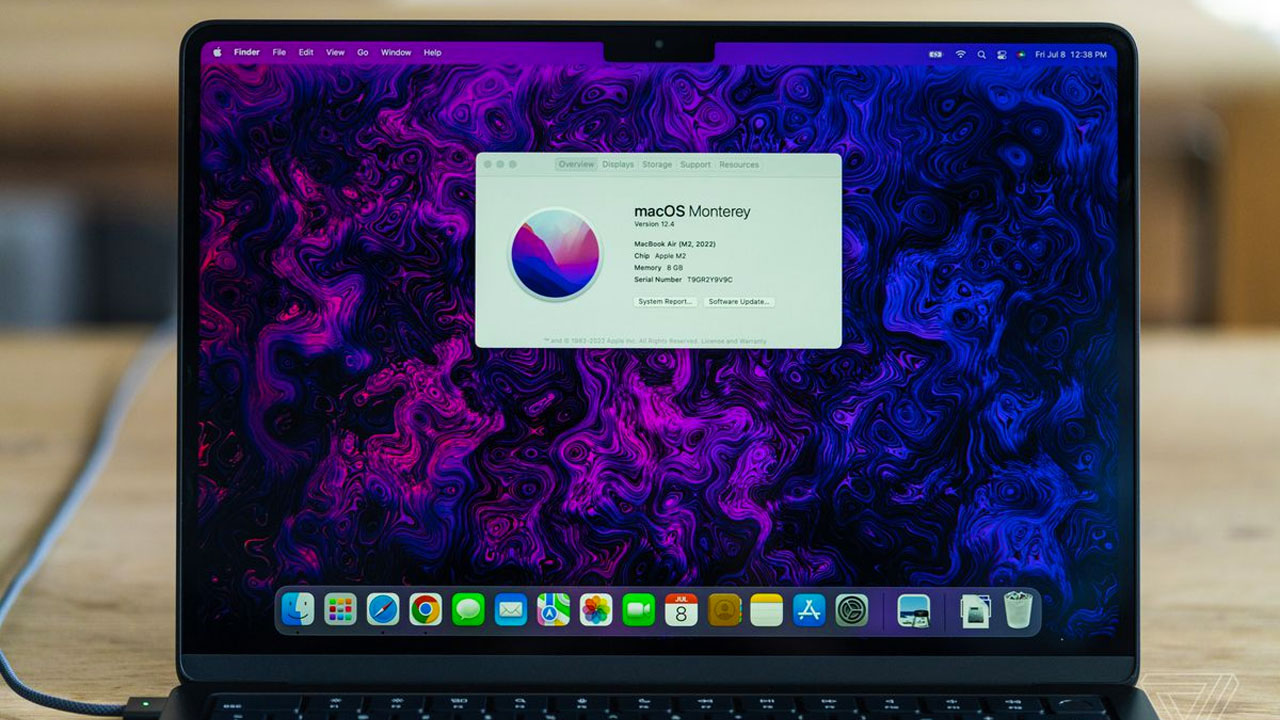Viewport: 1280px width, 720px height.
Task: Open the Go menu
Action: [363, 52]
